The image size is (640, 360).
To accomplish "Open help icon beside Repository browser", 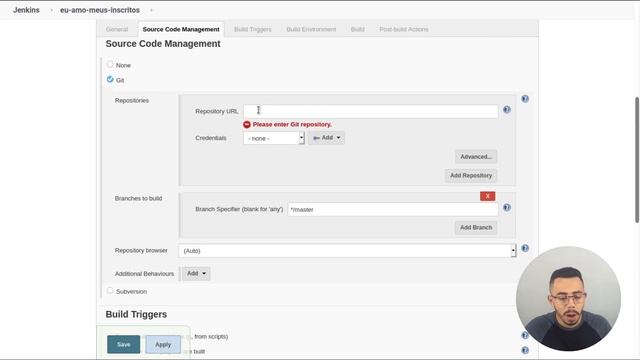I will coord(525,248).
